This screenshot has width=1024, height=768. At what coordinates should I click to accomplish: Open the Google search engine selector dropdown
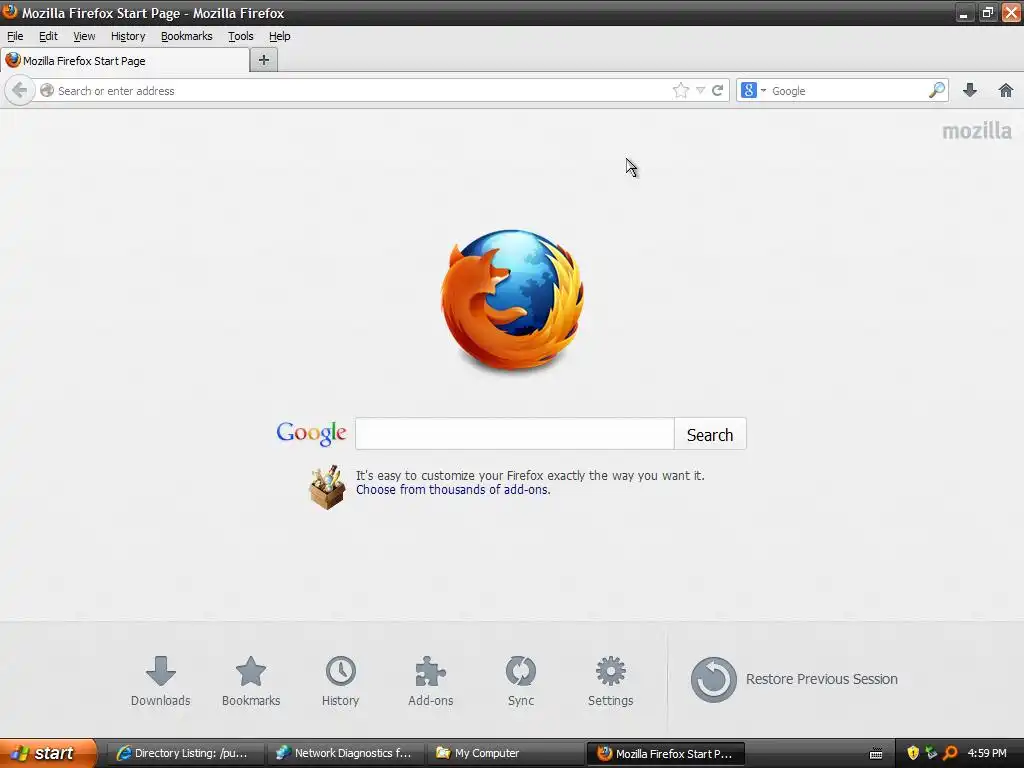click(754, 90)
